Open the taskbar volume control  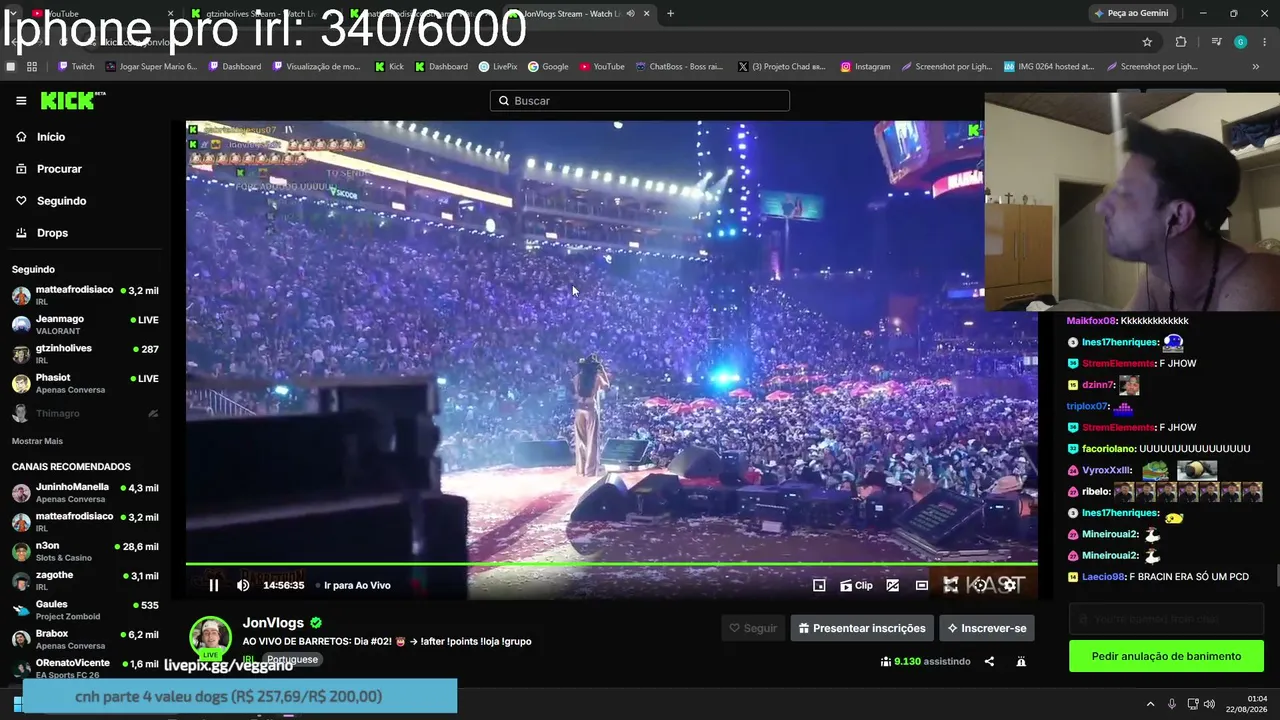[1208, 705]
